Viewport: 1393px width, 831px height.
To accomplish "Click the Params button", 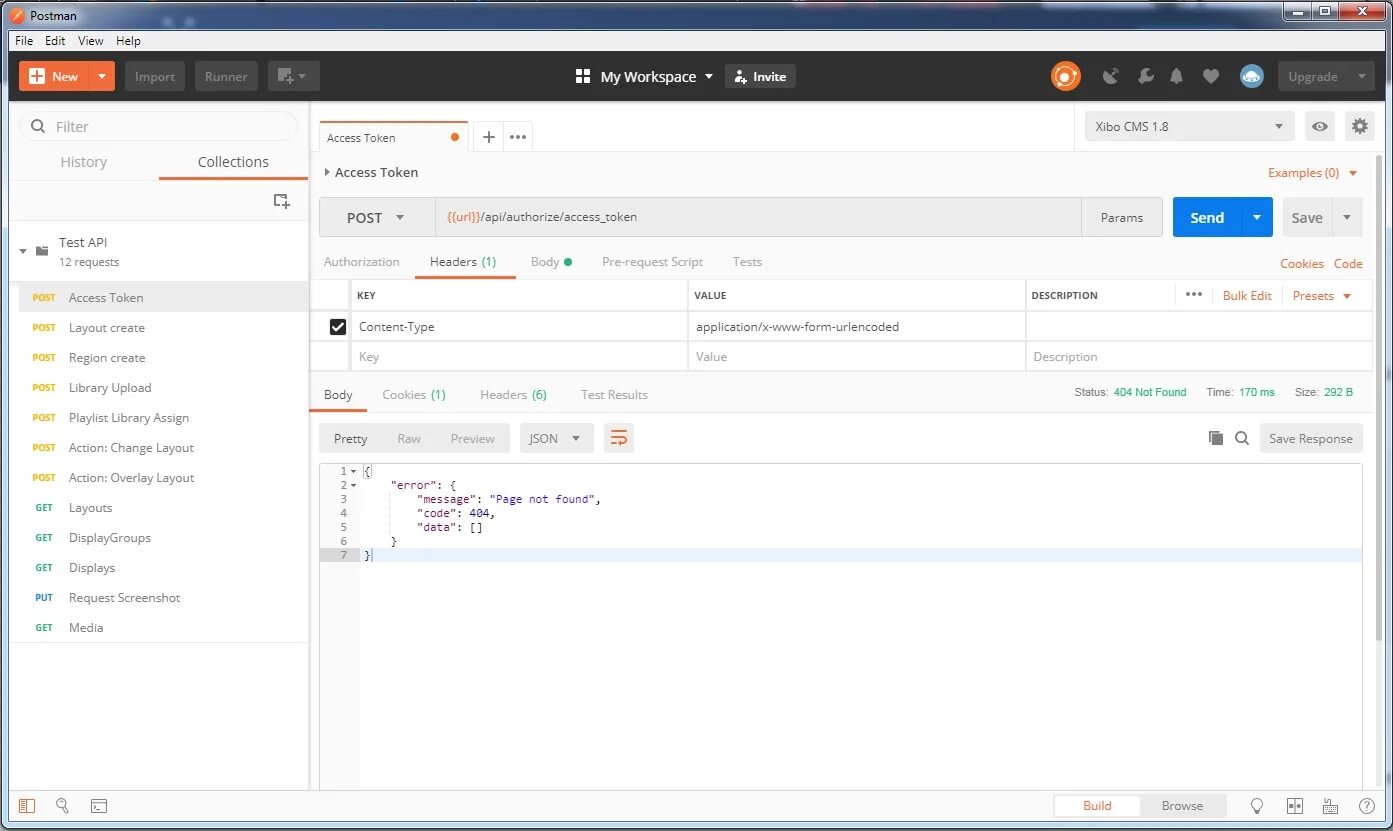I will pyautogui.click(x=1122, y=217).
